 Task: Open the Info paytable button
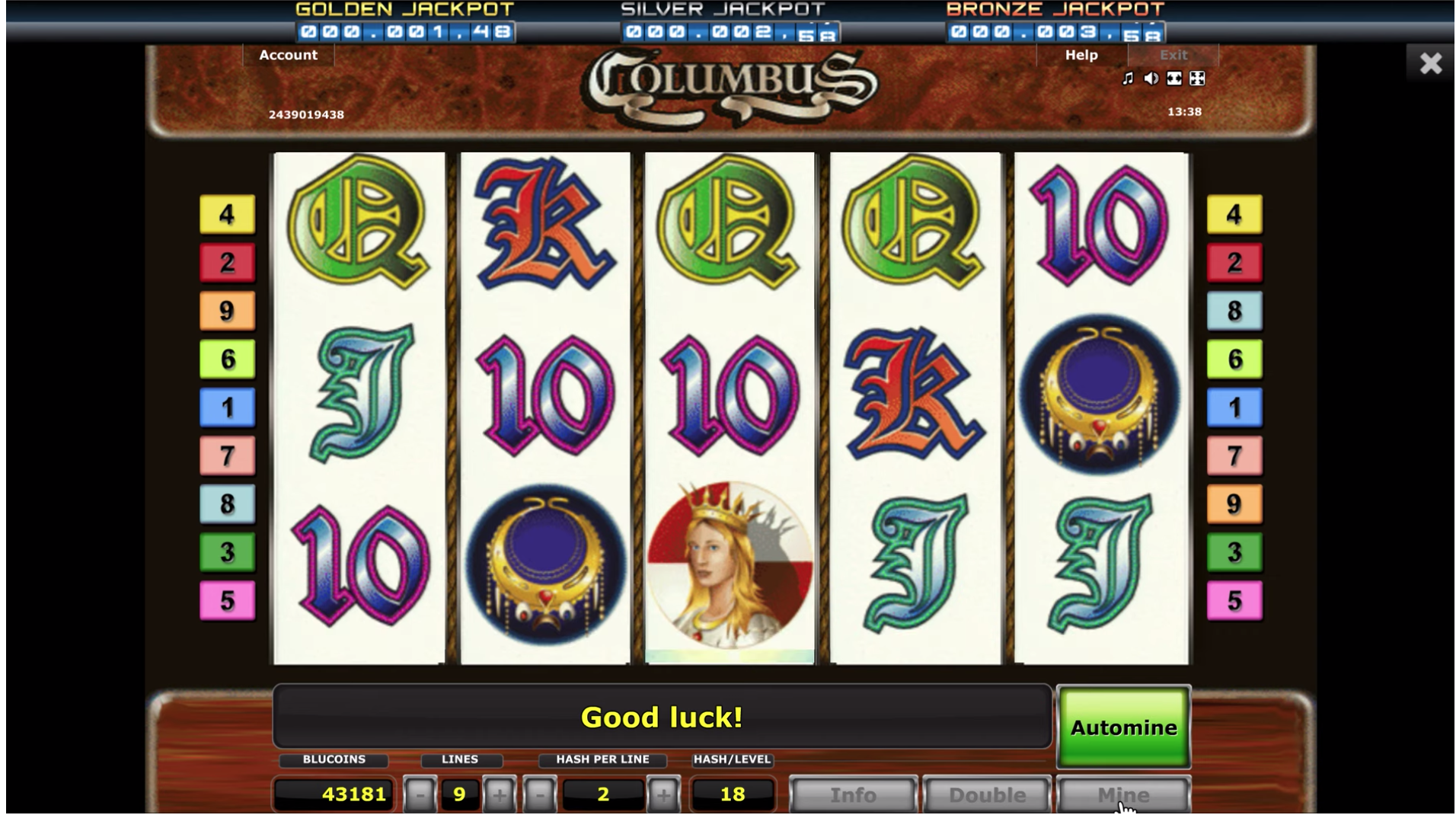pyautogui.click(x=853, y=795)
